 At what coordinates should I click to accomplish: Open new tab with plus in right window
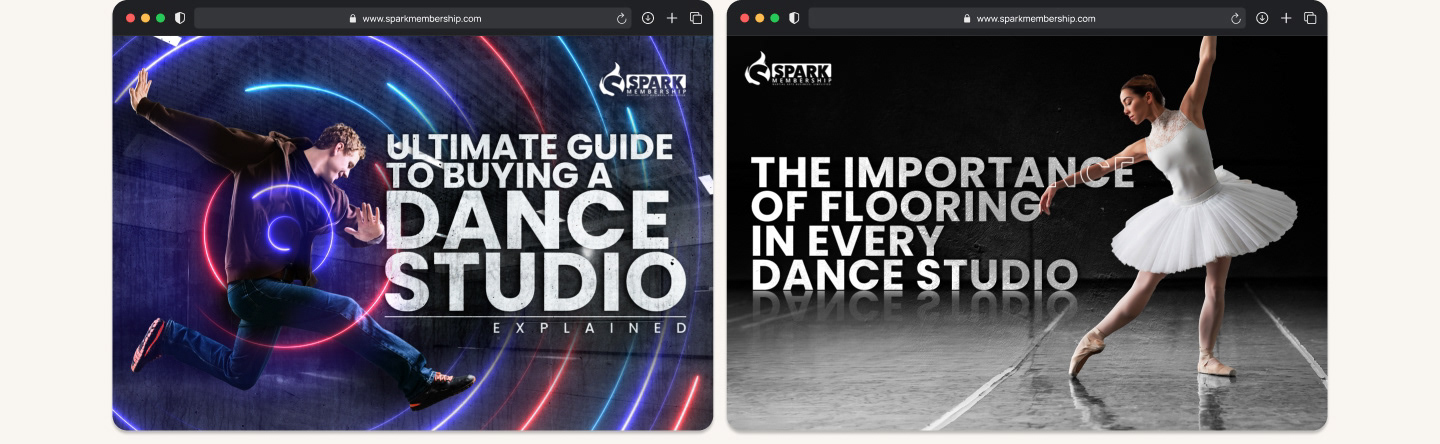[x=1286, y=18]
